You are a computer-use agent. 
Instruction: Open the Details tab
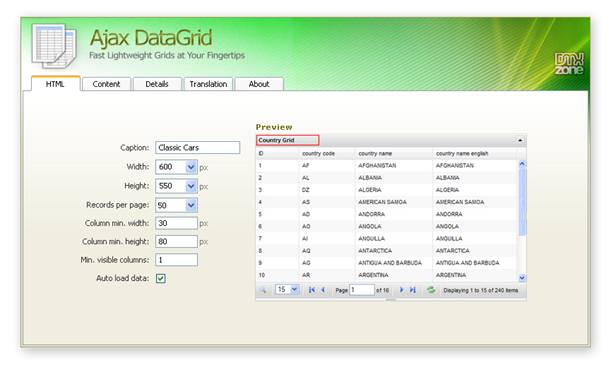(157, 84)
